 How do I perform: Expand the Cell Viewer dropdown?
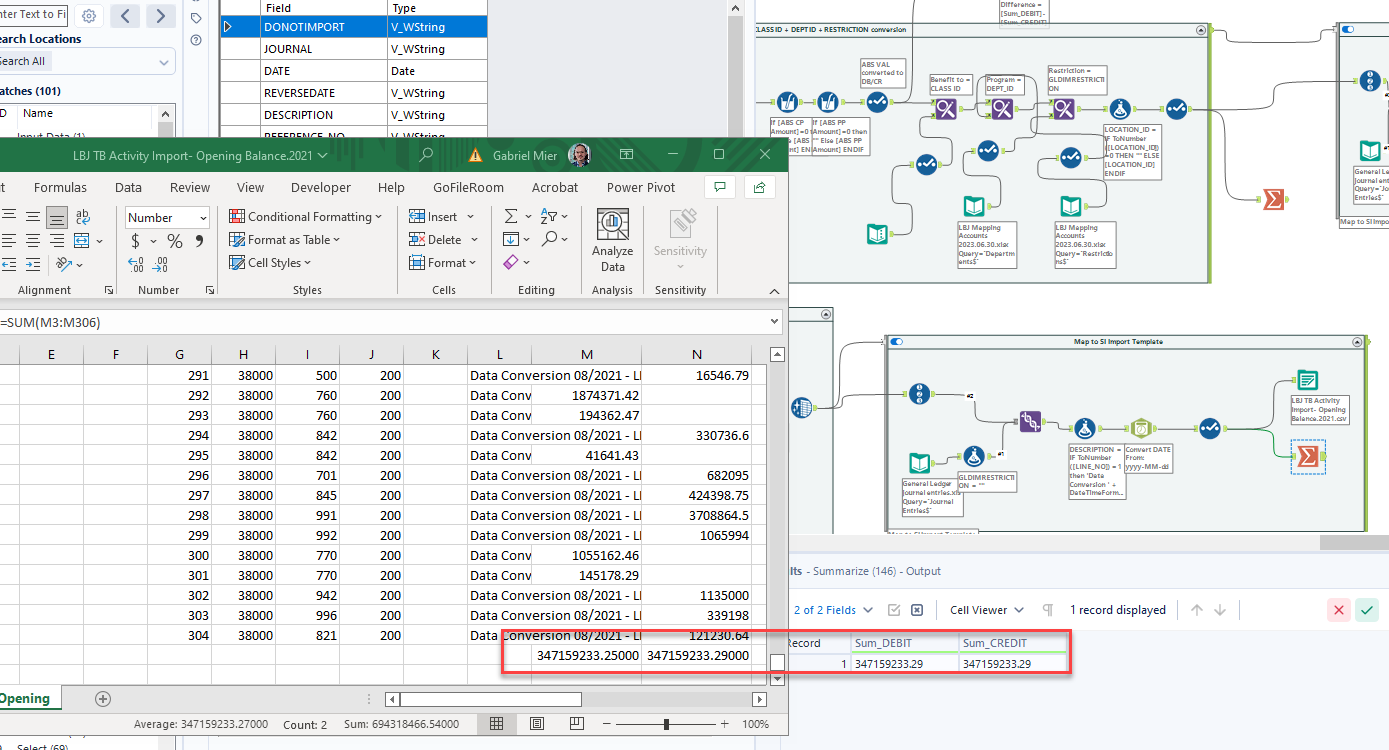(x=987, y=610)
